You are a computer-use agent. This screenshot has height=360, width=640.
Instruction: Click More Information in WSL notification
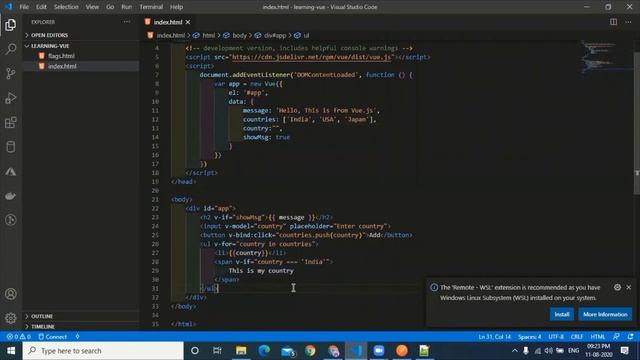click(605, 314)
